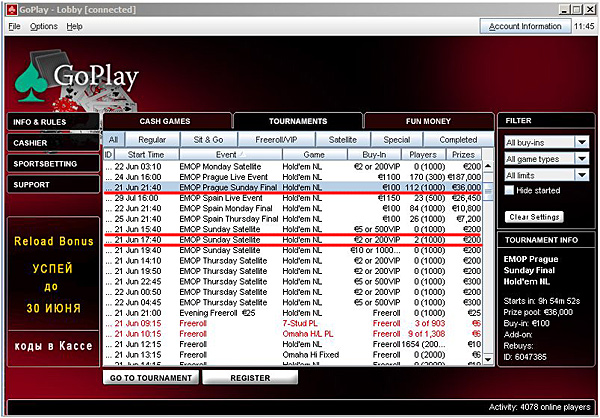The height and width of the screenshot is (418, 600).
Task: Select EMOP Thursday Satellite at 21 Jun 19:50
Action: 293,271
